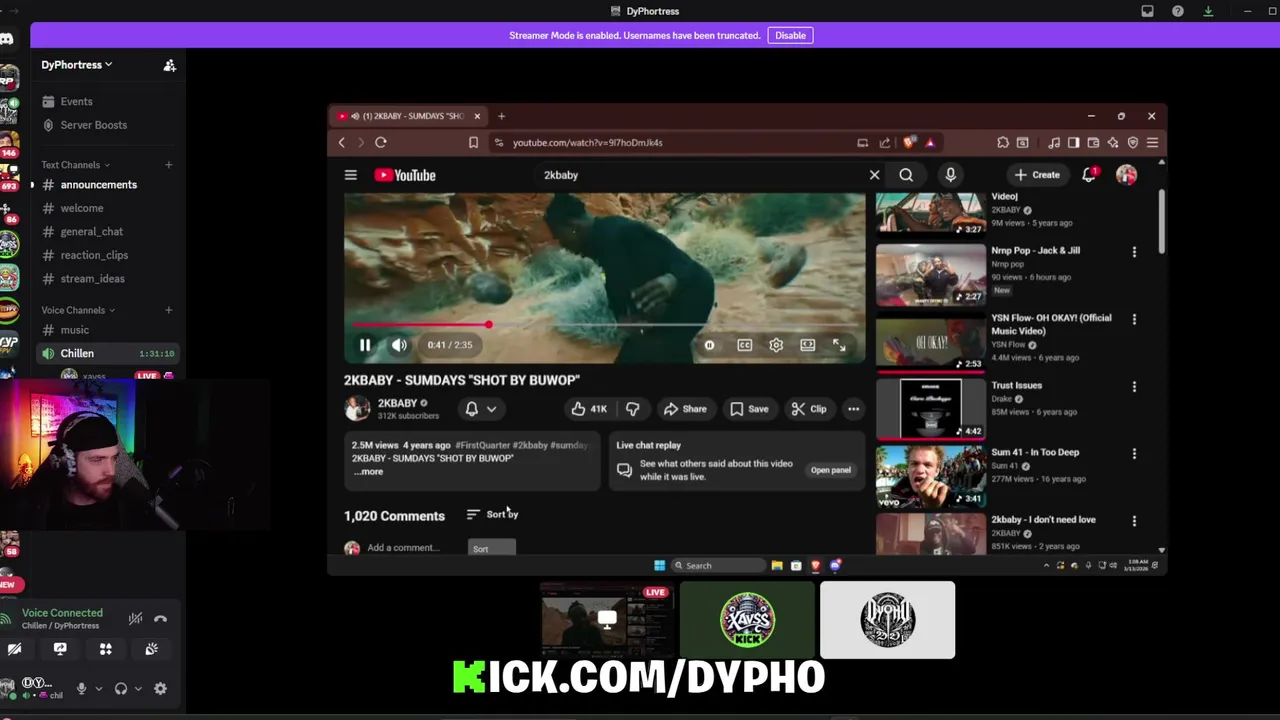Go to YouTube home via logo

(405, 175)
